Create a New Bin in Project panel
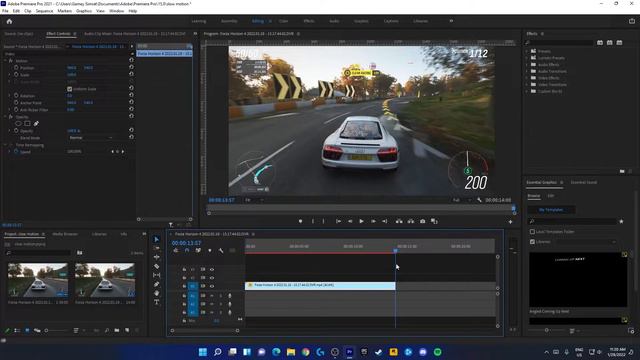The image size is (640, 360). coord(117,330)
